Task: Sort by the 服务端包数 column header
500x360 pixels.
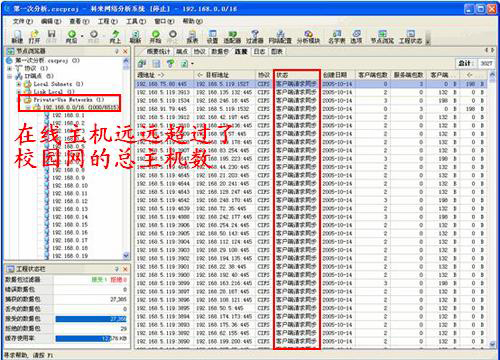Action: click(408, 75)
